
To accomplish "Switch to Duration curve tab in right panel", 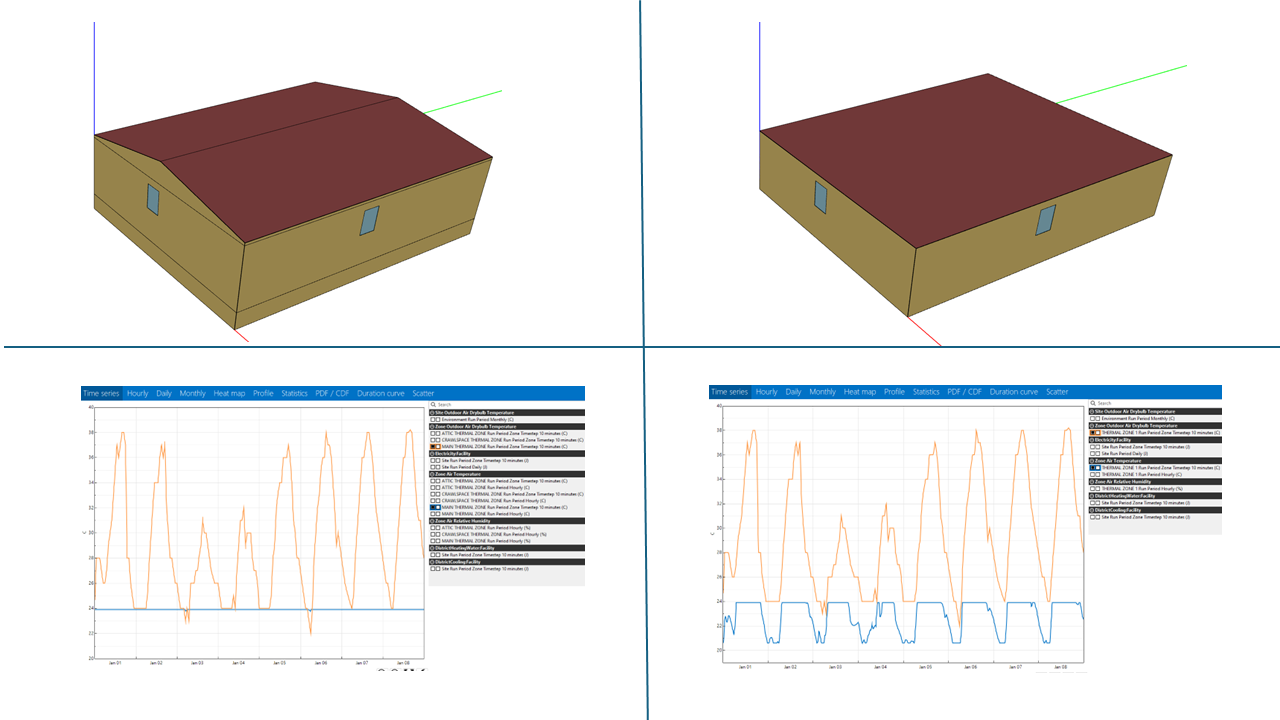I will coord(1014,392).
